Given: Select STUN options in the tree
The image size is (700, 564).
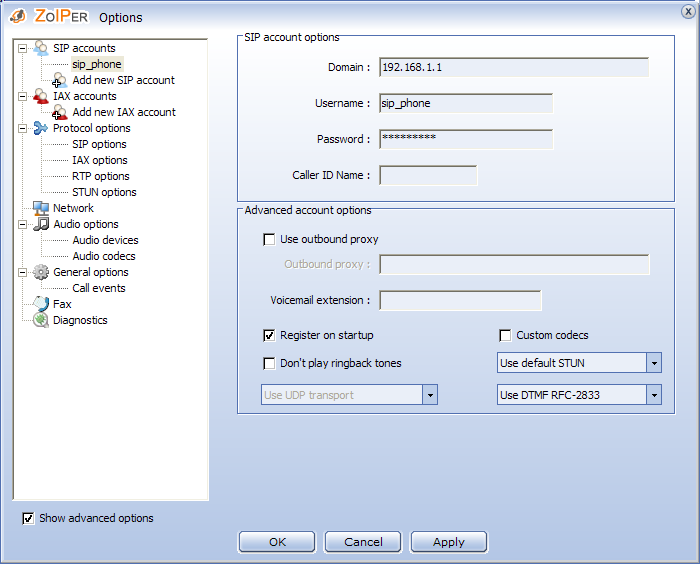Looking at the screenshot, I should coord(104,192).
